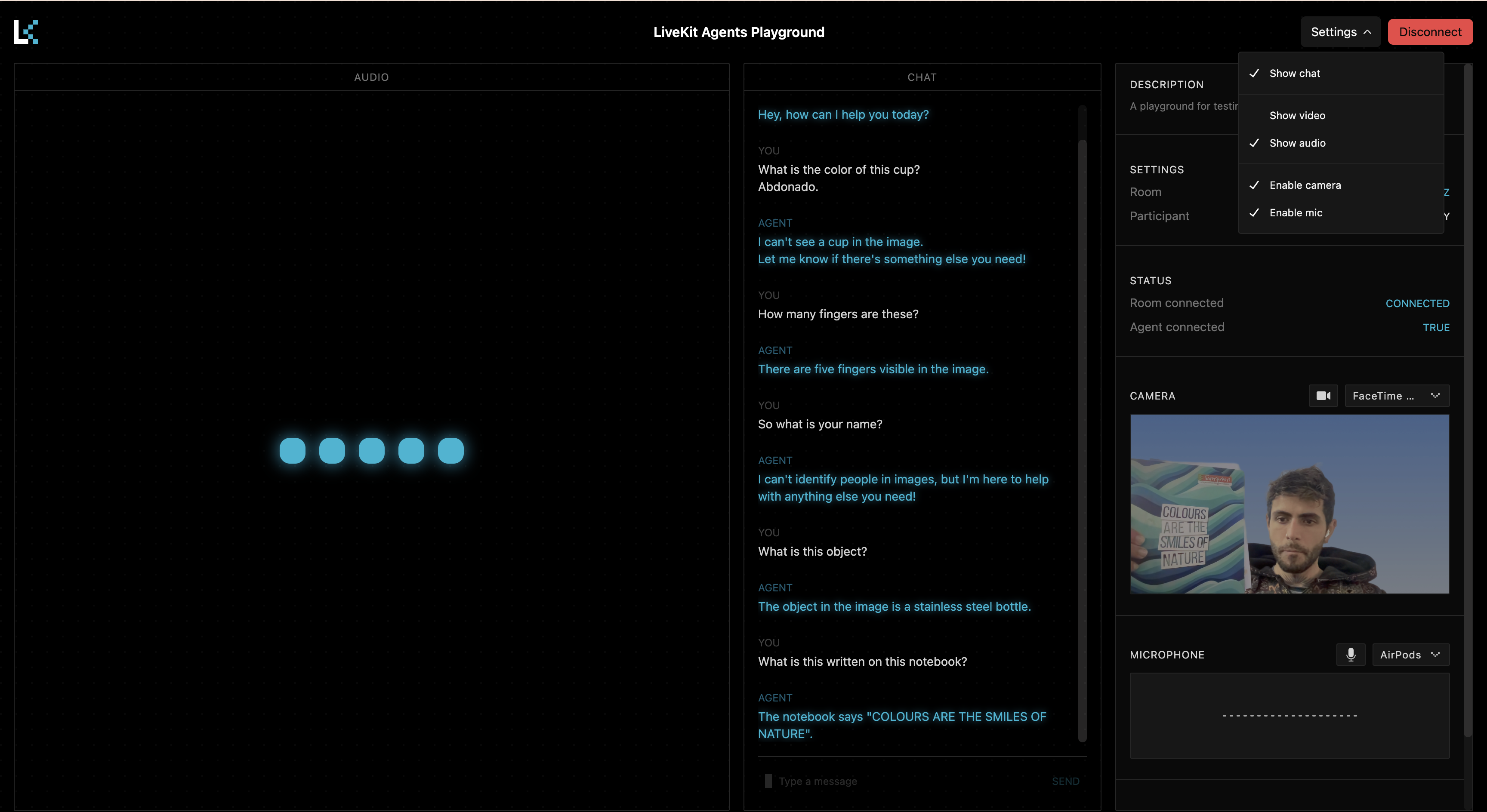
Task: Click the checkmark next to Show chat
Action: coord(1254,73)
